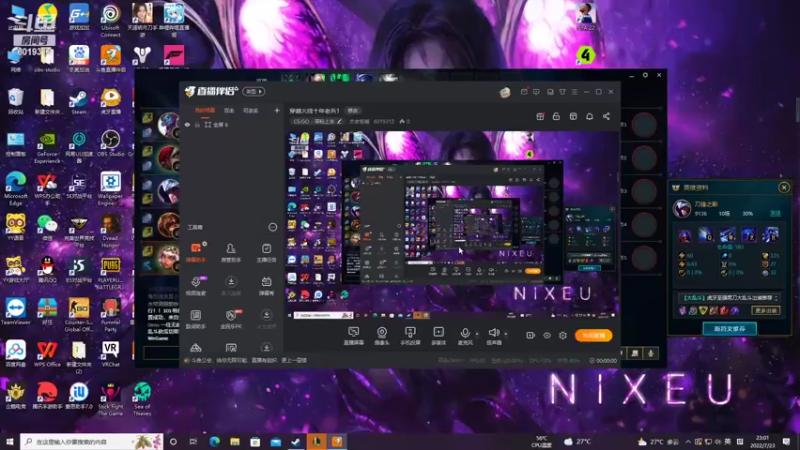Screen dimensions: 800x450
Task: Open OBS Studio desktop shortcut
Action: tap(110, 143)
